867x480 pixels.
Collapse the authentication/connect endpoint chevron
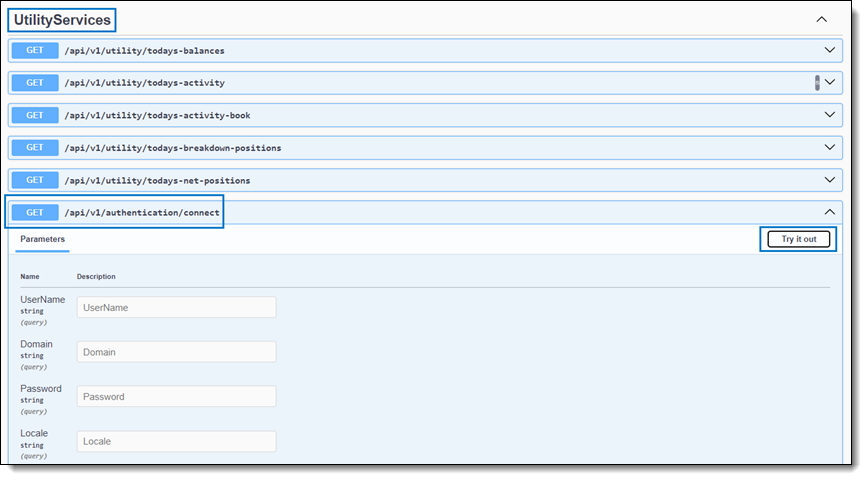point(829,212)
